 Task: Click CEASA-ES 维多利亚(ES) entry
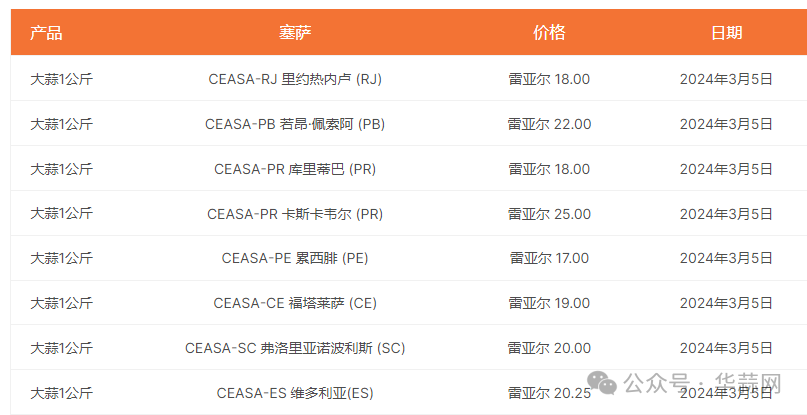[295, 393]
